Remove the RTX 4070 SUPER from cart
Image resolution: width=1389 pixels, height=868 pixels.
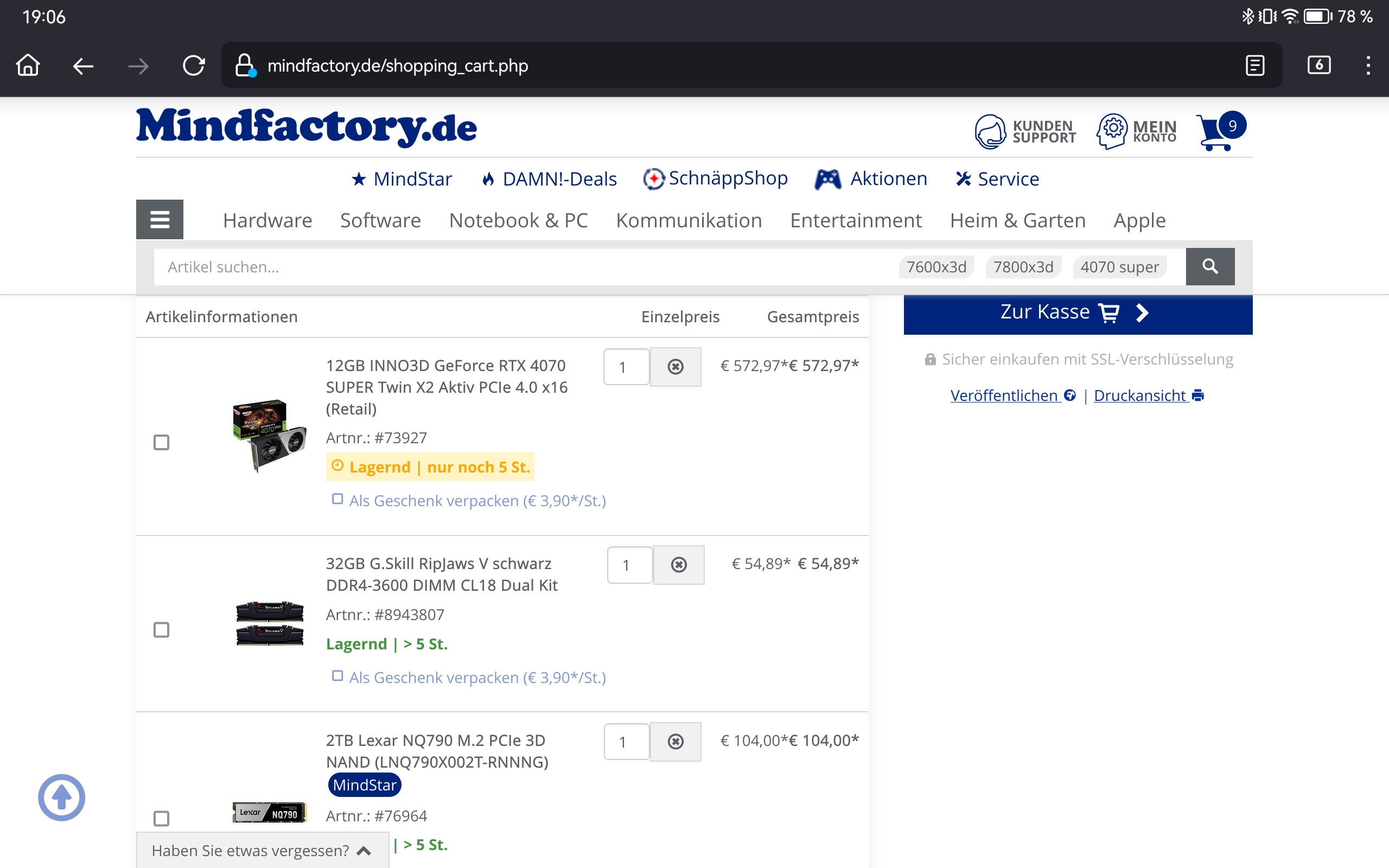[x=675, y=367]
